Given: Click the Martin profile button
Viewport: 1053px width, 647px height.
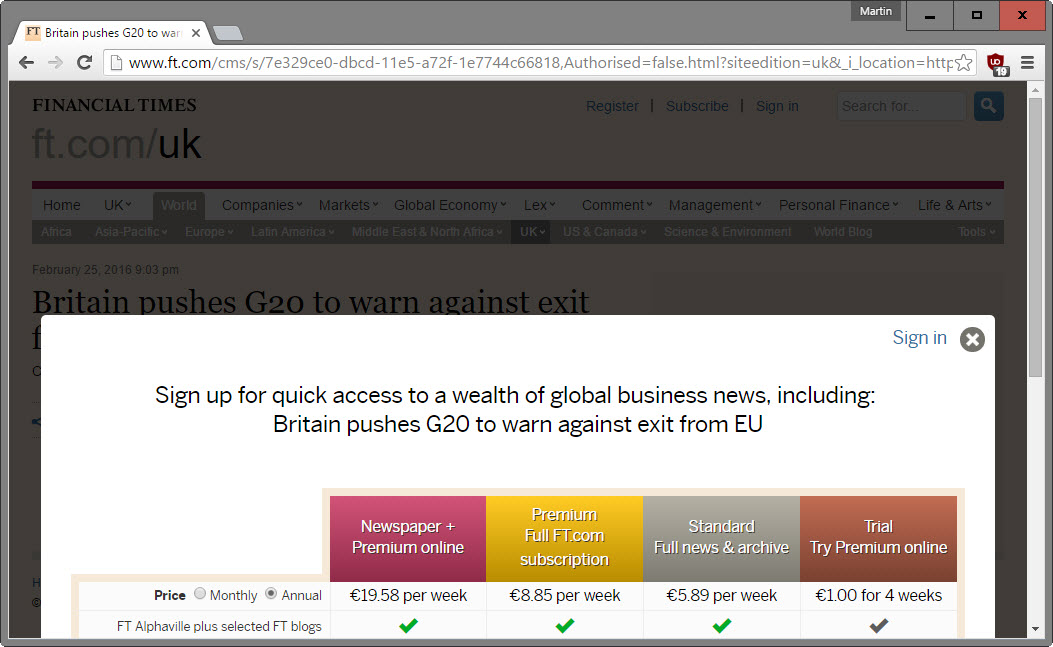Looking at the screenshot, I should point(876,11).
